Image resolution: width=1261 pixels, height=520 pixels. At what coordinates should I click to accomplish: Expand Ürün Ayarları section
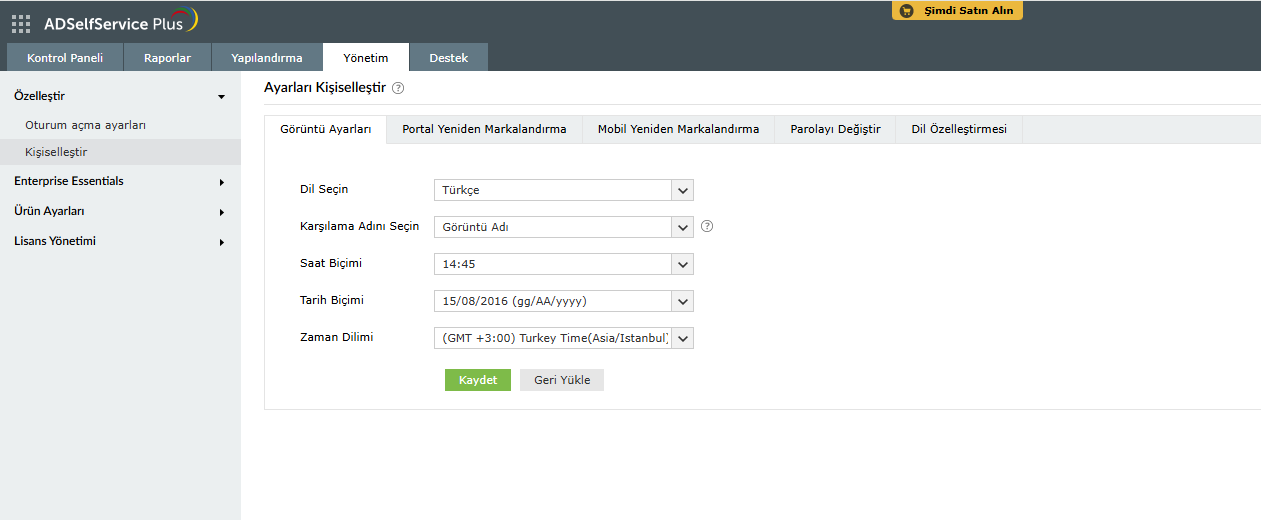pyautogui.click(x=120, y=211)
